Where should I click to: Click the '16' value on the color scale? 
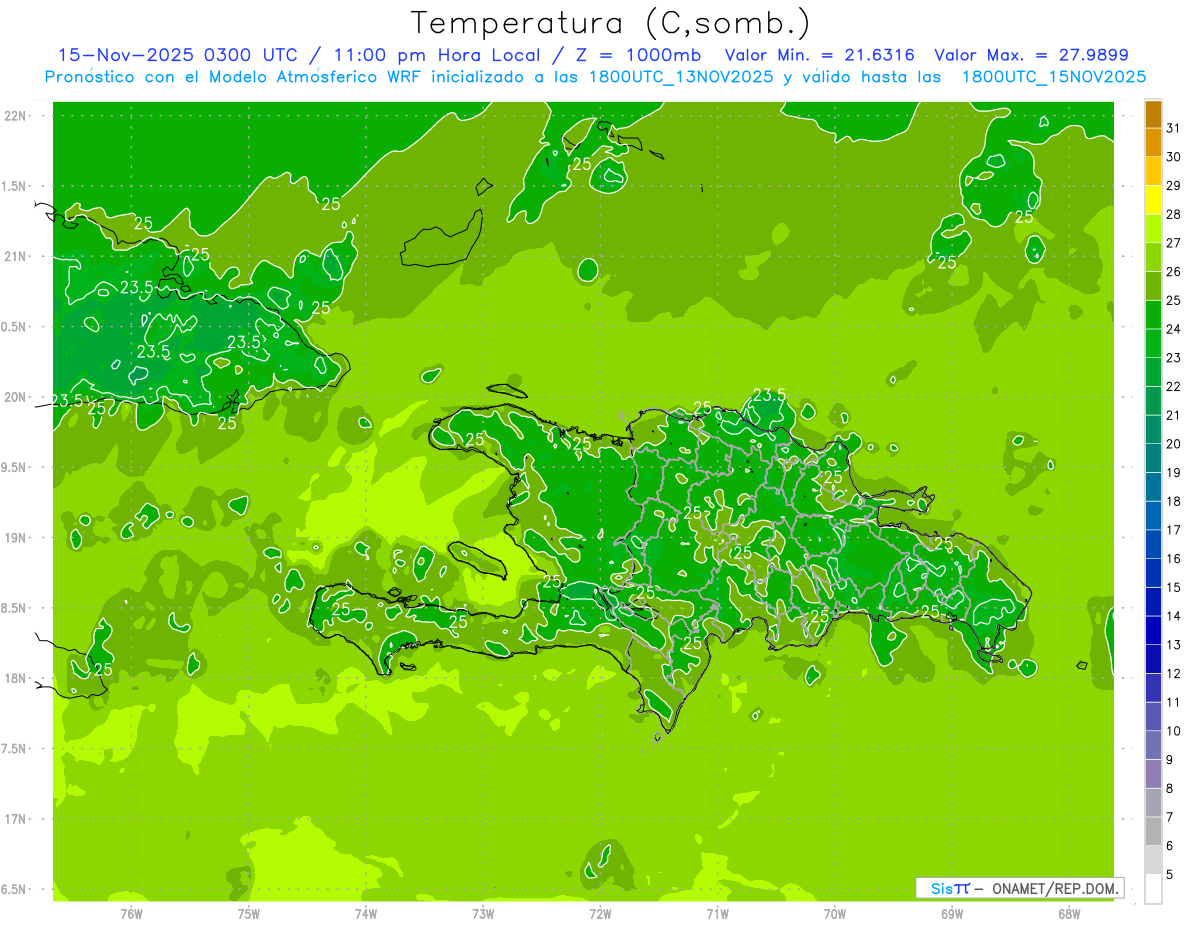[1174, 558]
